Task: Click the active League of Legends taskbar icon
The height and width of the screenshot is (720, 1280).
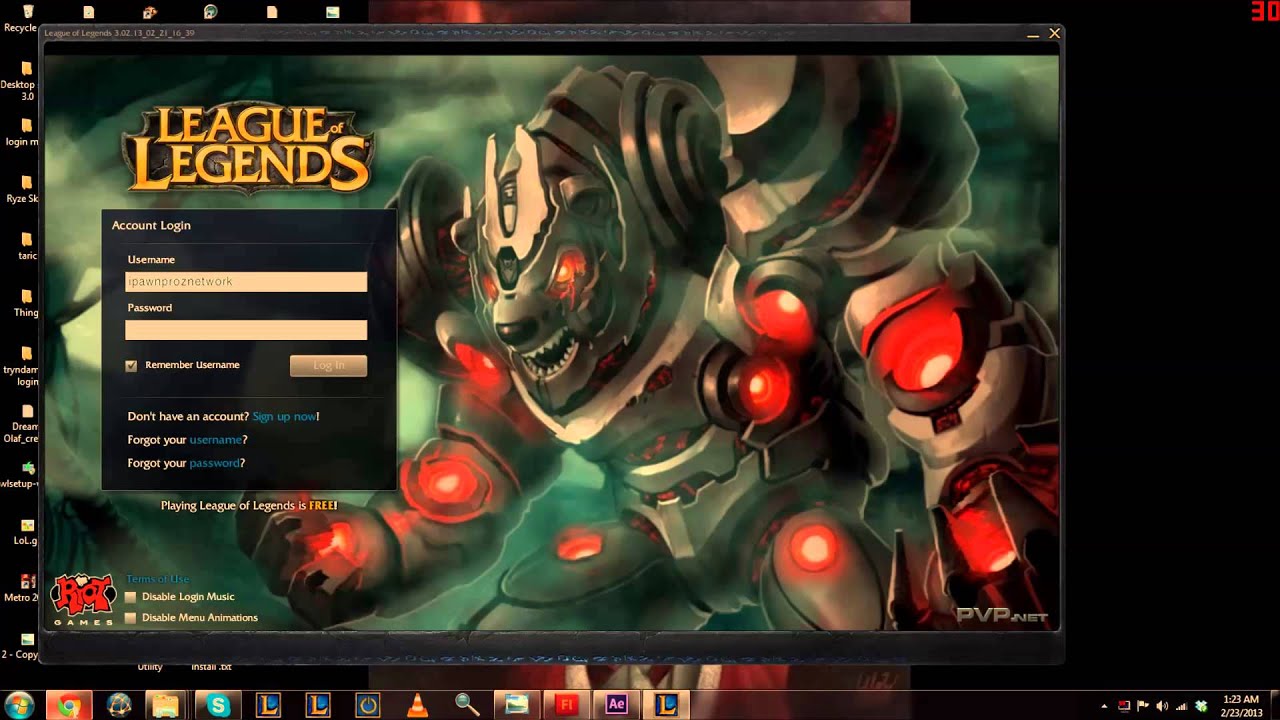Action: pyautogui.click(x=666, y=705)
